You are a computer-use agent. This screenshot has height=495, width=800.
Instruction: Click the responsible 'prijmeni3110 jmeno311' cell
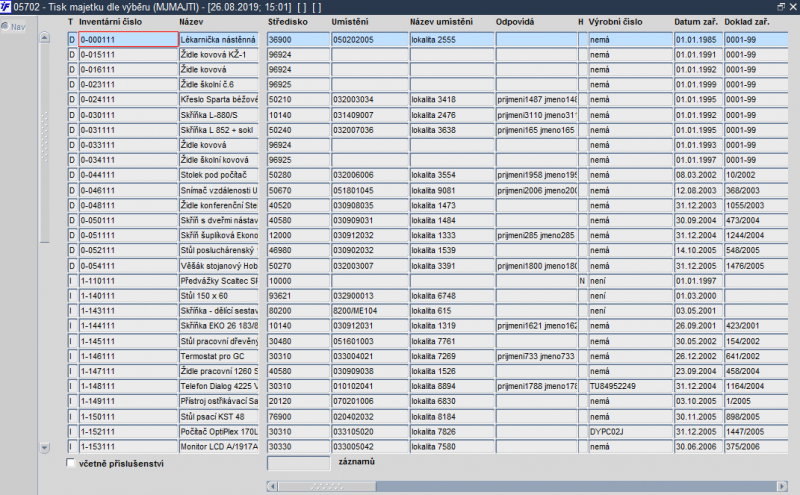pyautogui.click(x=536, y=115)
